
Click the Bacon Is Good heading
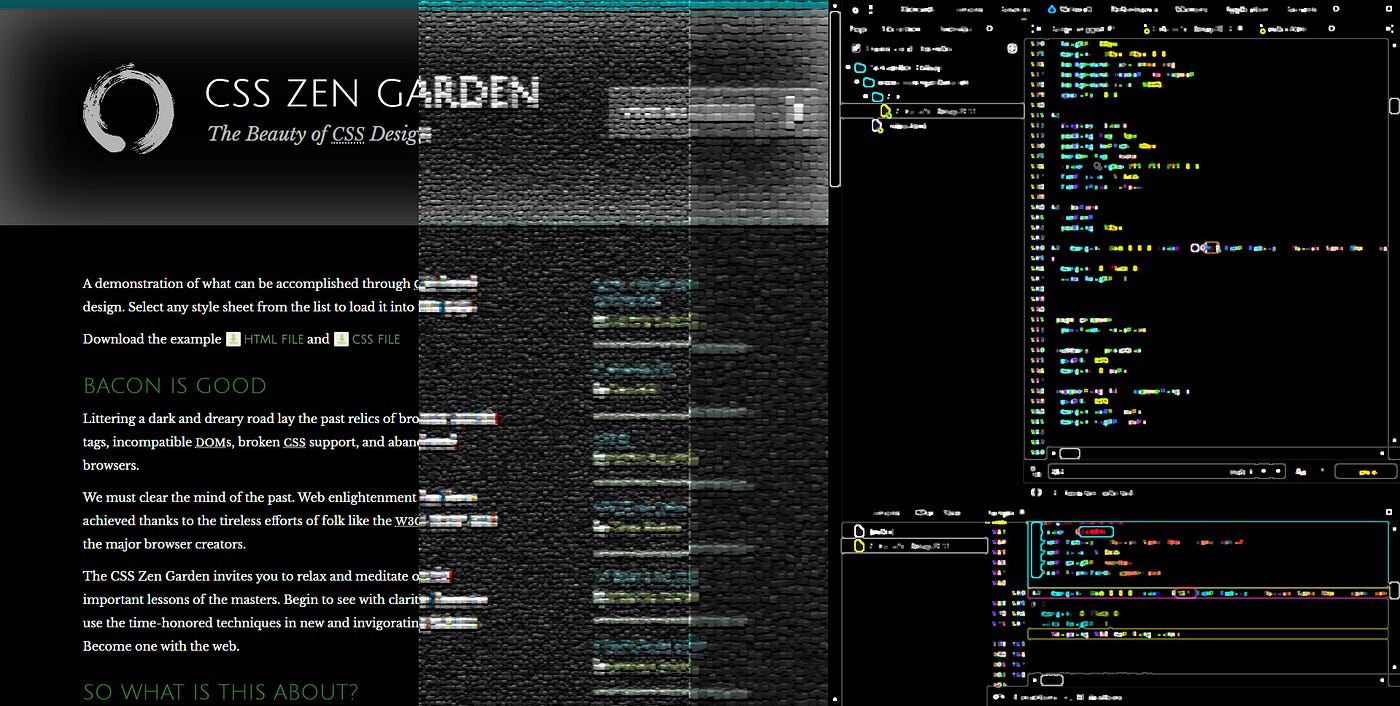click(175, 386)
